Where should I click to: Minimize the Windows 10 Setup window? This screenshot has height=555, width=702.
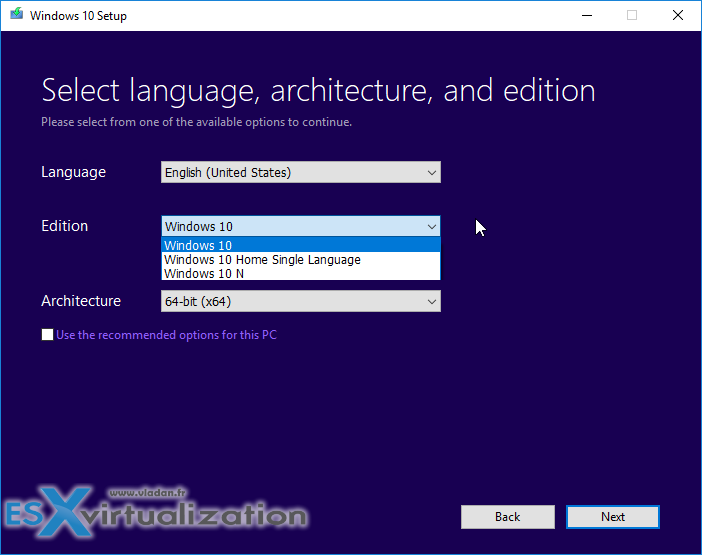click(585, 15)
